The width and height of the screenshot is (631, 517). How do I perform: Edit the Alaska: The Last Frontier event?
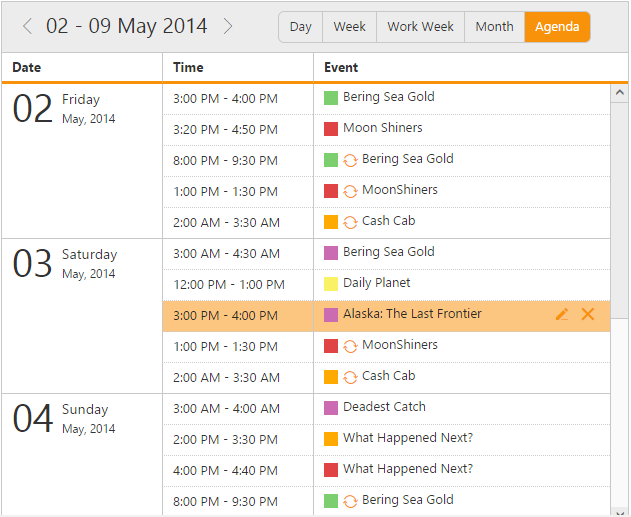point(562,315)
